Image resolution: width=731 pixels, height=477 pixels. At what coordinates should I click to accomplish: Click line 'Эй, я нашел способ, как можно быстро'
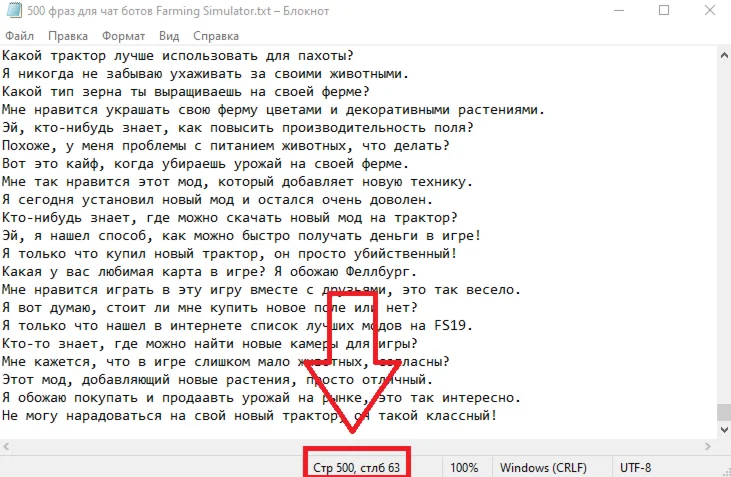146,236
